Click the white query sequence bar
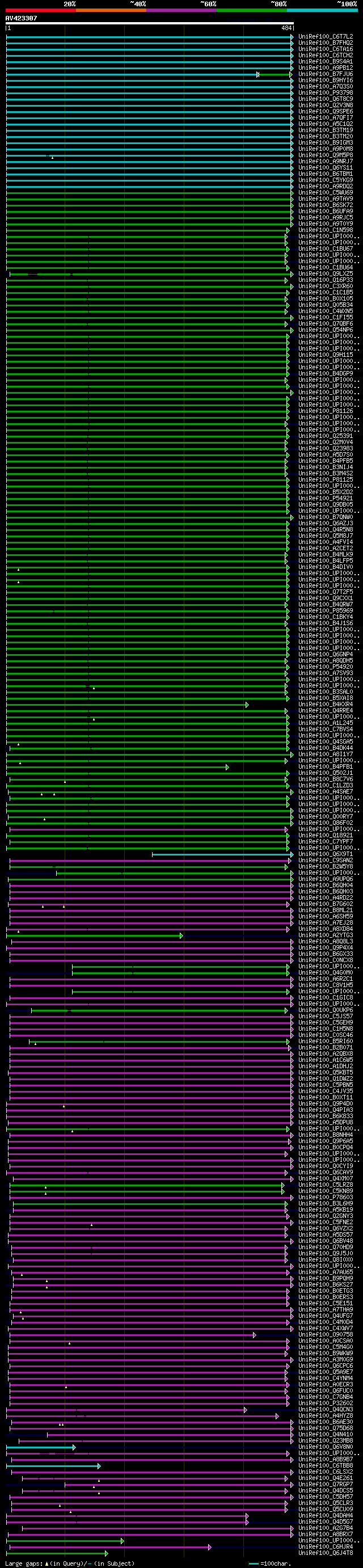The width and height of the screenshot is (363, 1568). pyautogui.click(x=149, y=23)
